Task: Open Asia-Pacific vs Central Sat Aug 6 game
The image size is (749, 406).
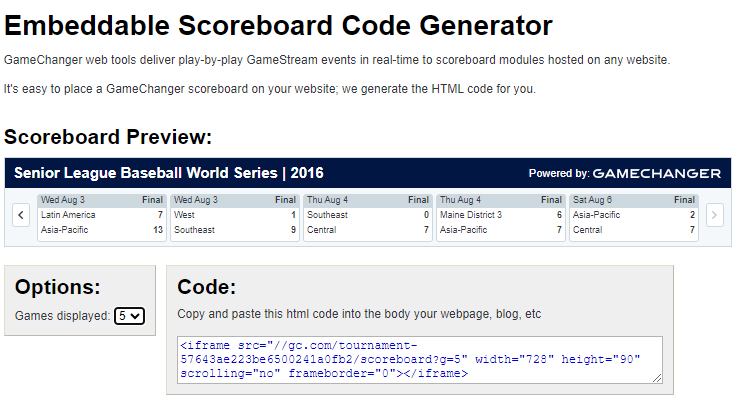Action: pos(633,217)
